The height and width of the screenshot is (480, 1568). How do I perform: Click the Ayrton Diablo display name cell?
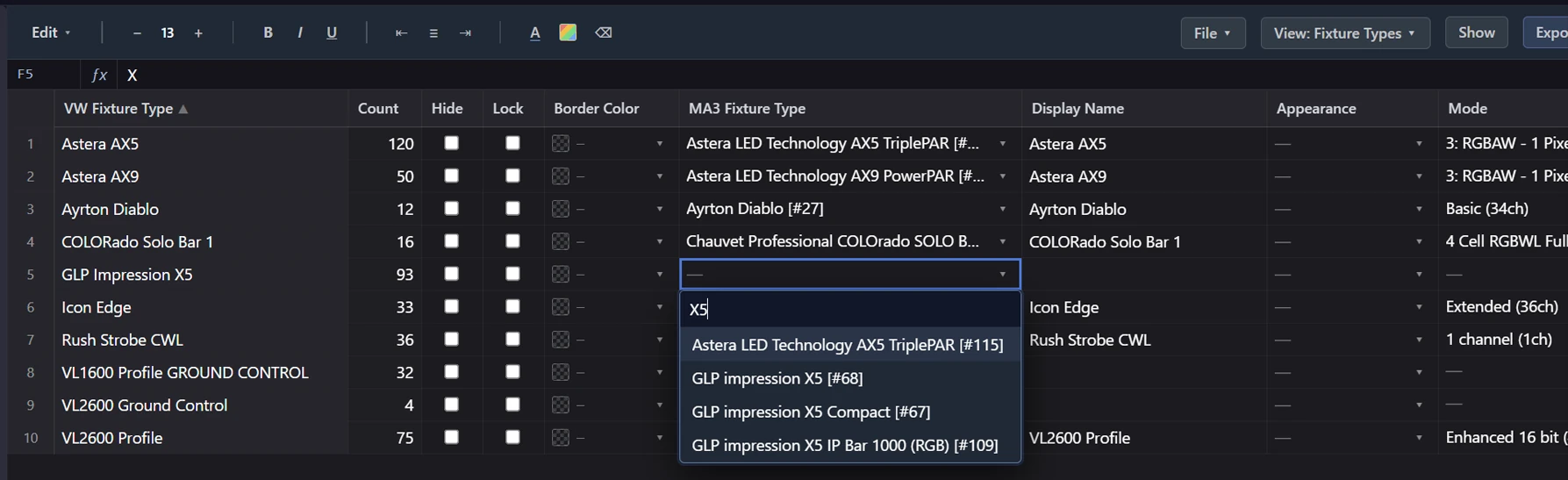pyautogui.click(x=1144, y=209)
